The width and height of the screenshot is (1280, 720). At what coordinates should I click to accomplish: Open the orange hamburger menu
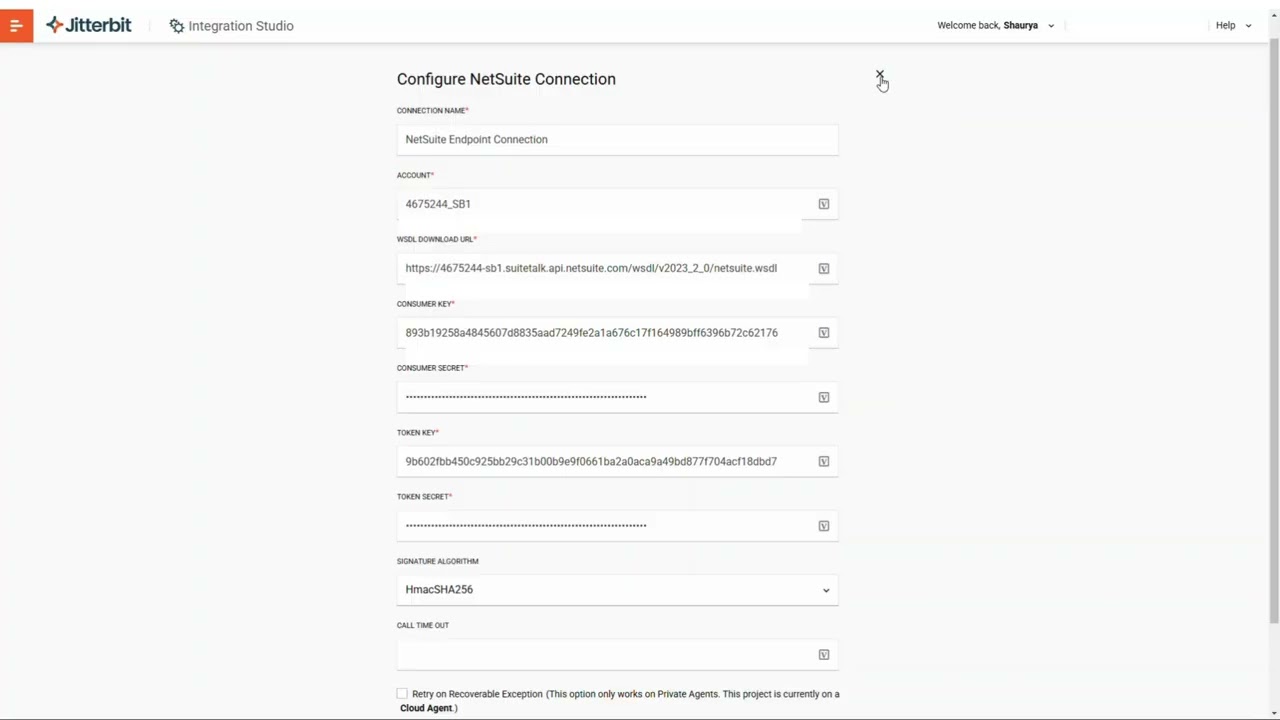[16, 25]
